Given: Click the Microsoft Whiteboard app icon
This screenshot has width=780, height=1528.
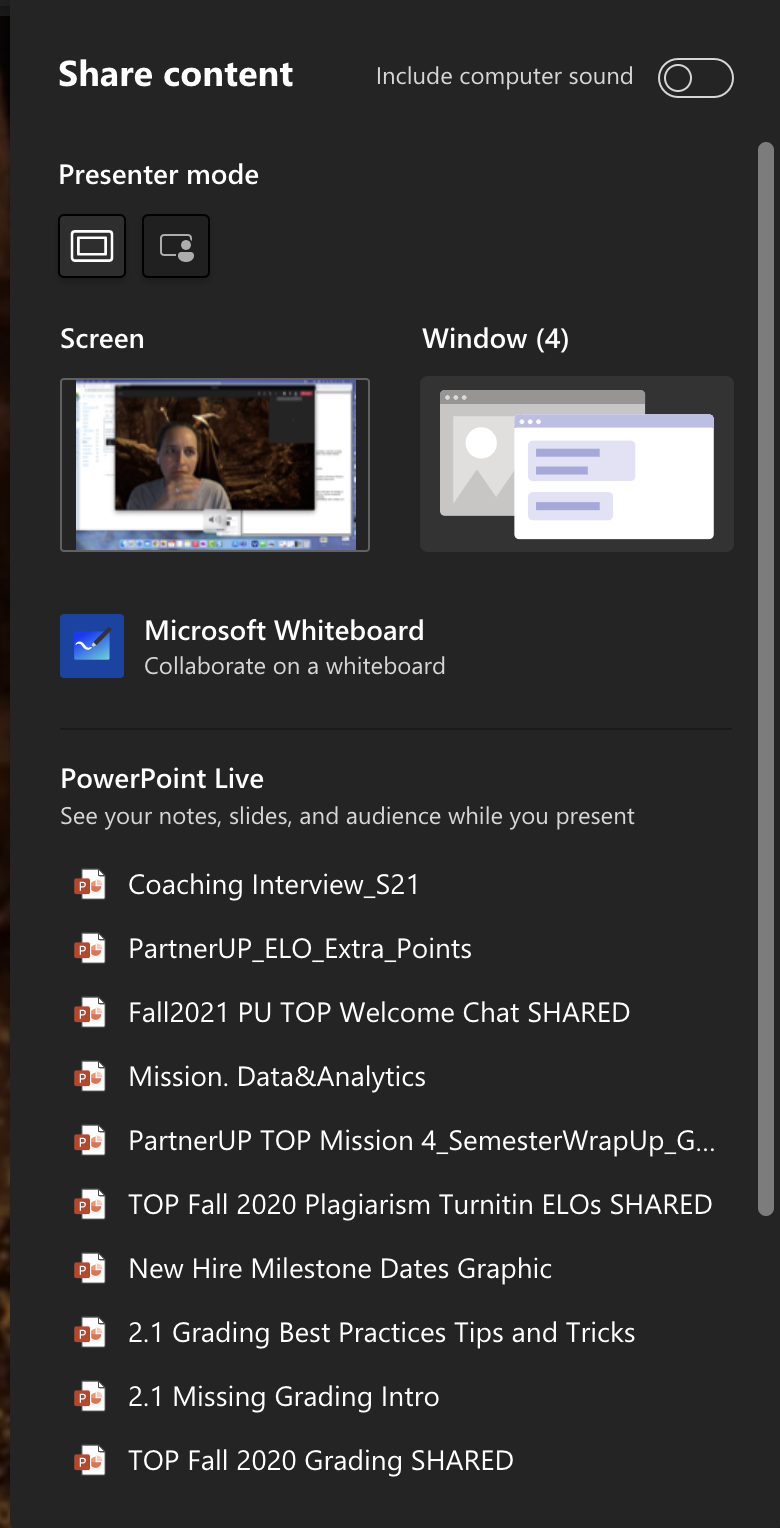Looking at the screenshot, I should pyautogui.click(x=91, y=645).
